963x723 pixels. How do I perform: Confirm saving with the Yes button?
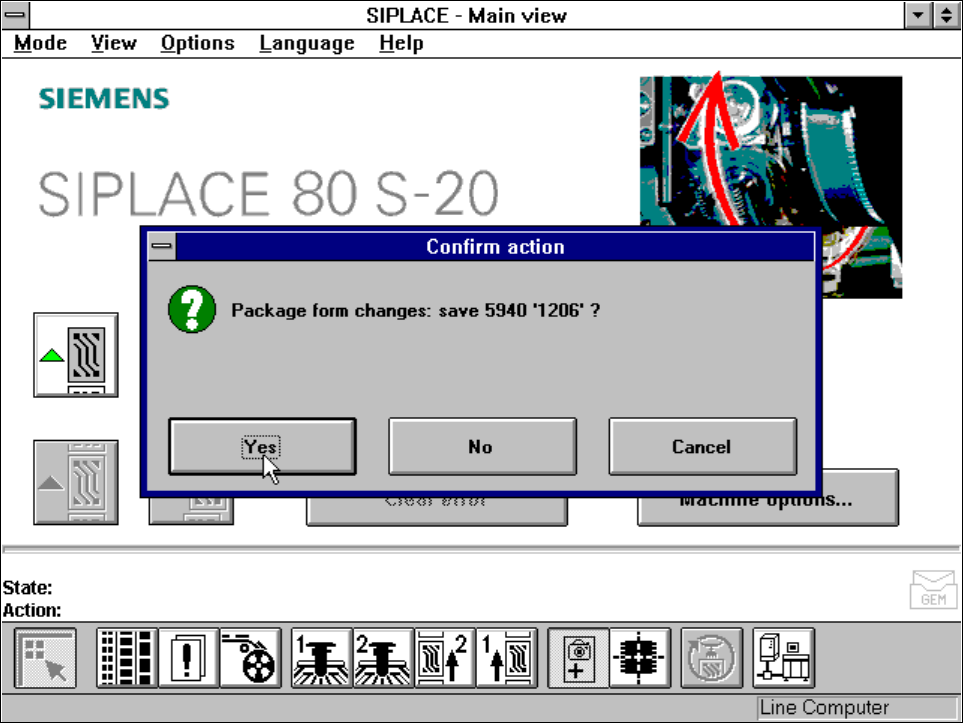click(262, 447)
